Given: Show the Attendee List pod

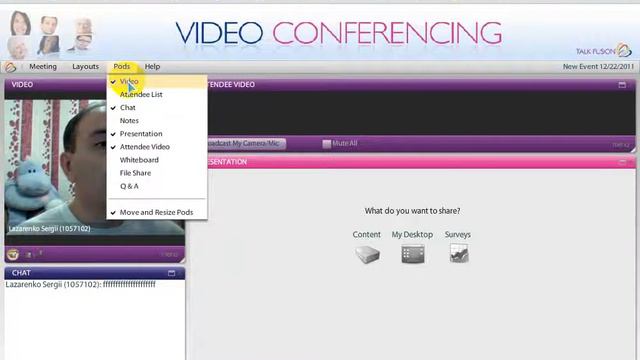Looking at the screenshot, I should (157, 94).
